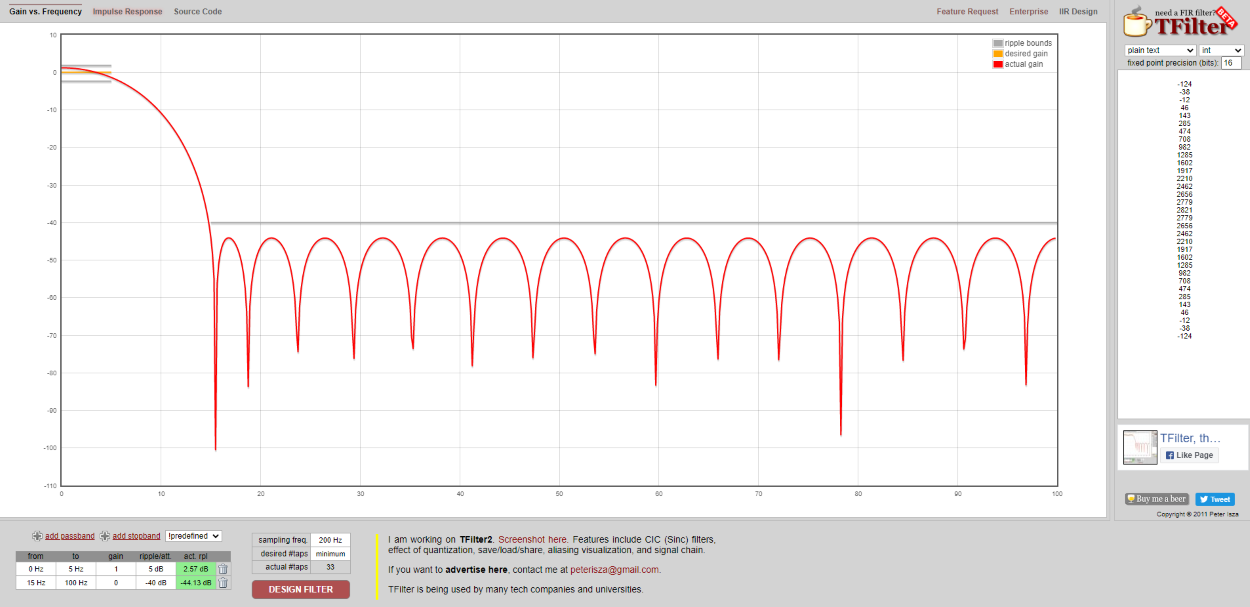Screen dimensions: 1250x607
Task: Expand the predefined filters dropdown
Action: 193,536
